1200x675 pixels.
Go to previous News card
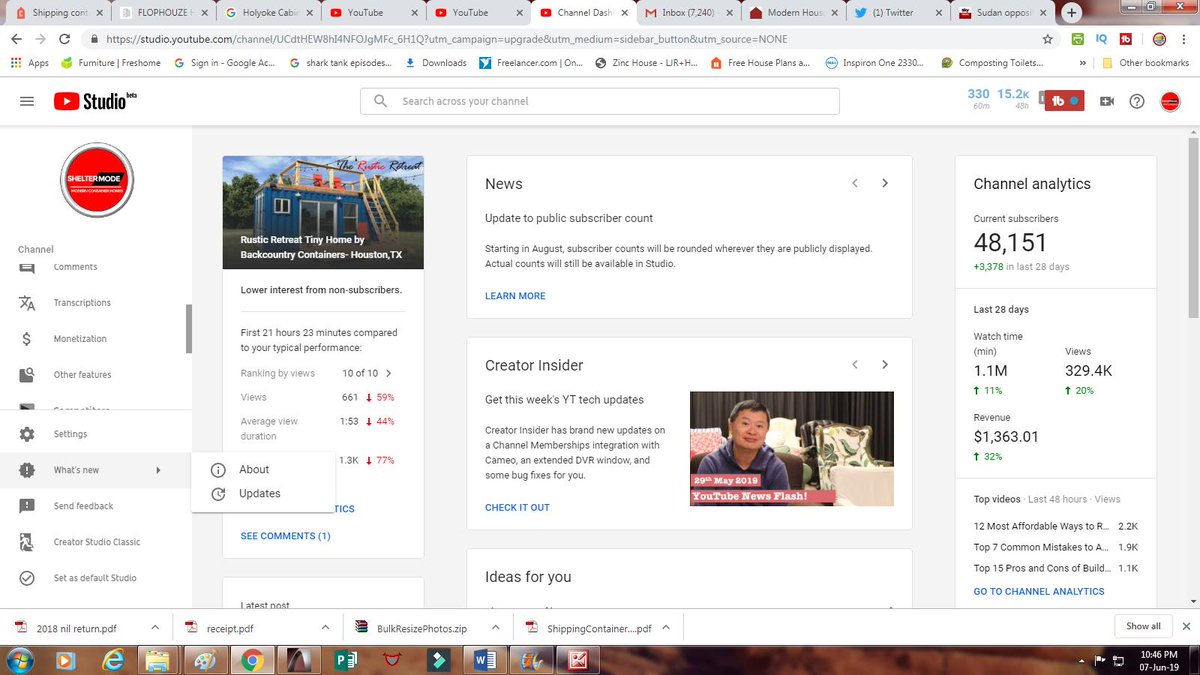(x=855, y=183)
